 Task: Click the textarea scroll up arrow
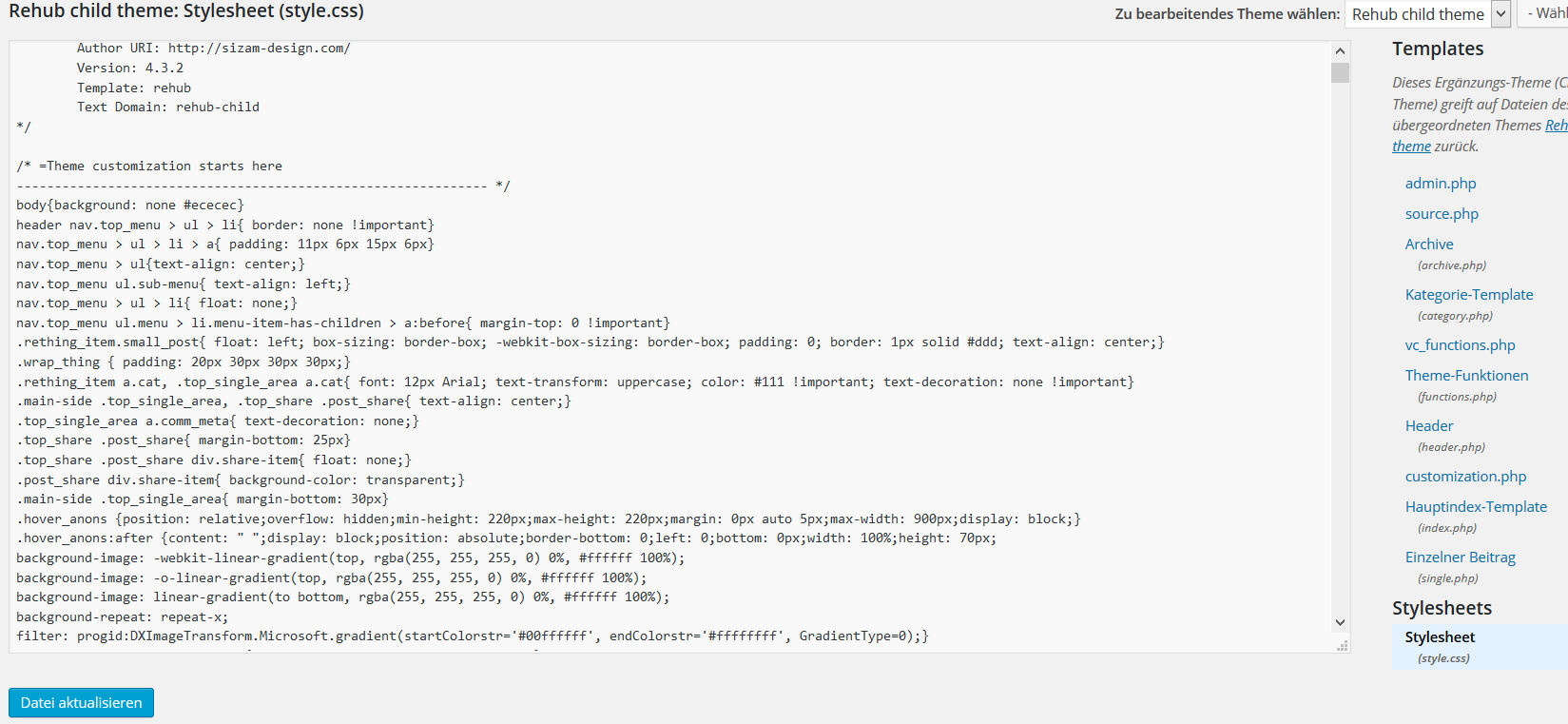[x=1340, y=51]
